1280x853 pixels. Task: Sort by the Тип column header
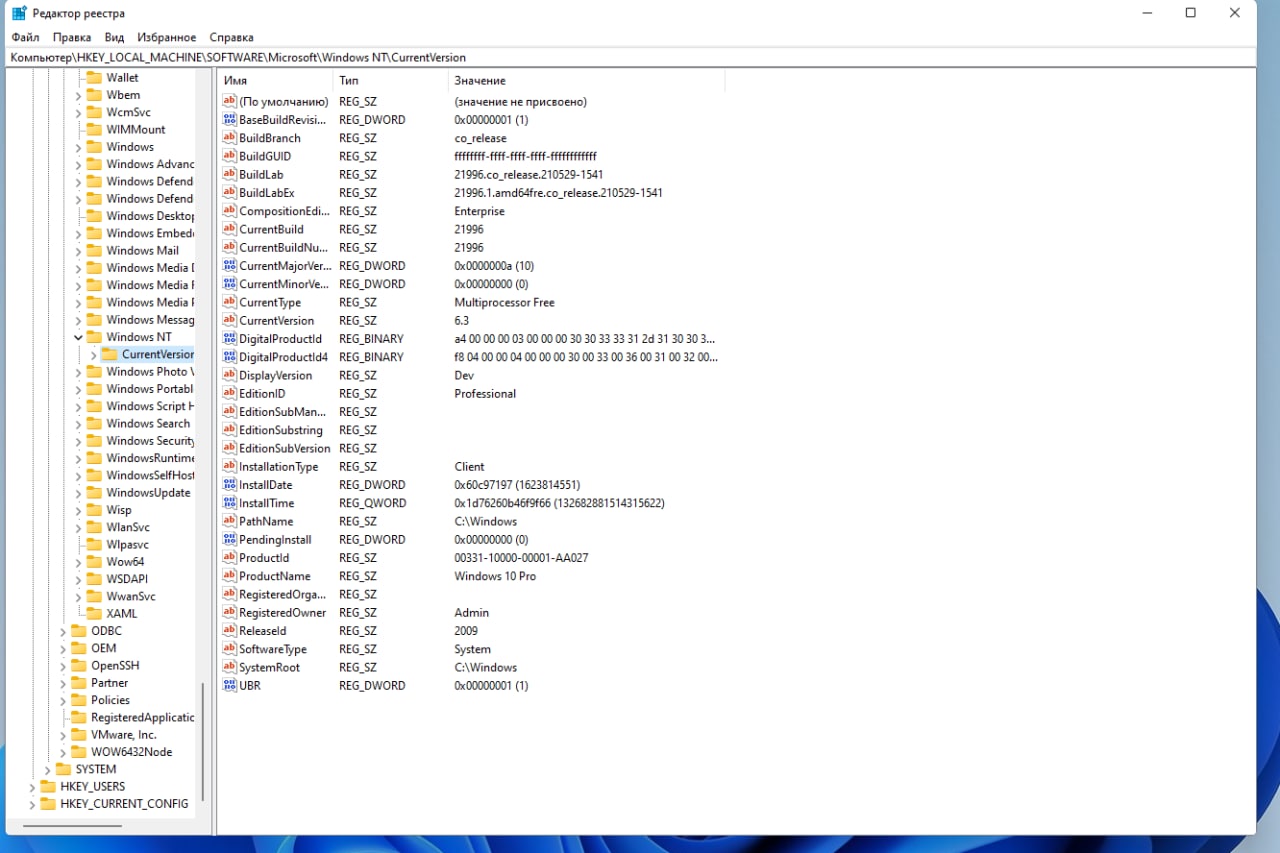point(390,80)
